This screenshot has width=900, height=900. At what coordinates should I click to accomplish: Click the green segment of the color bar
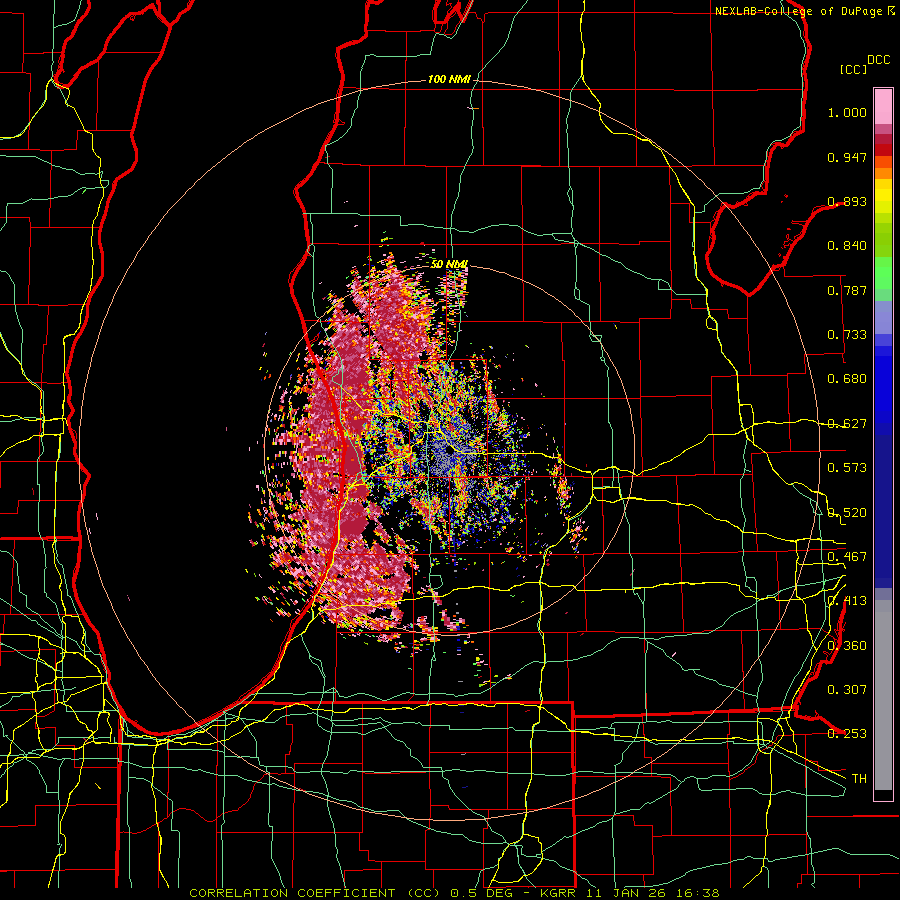click(x=883, y=273)
